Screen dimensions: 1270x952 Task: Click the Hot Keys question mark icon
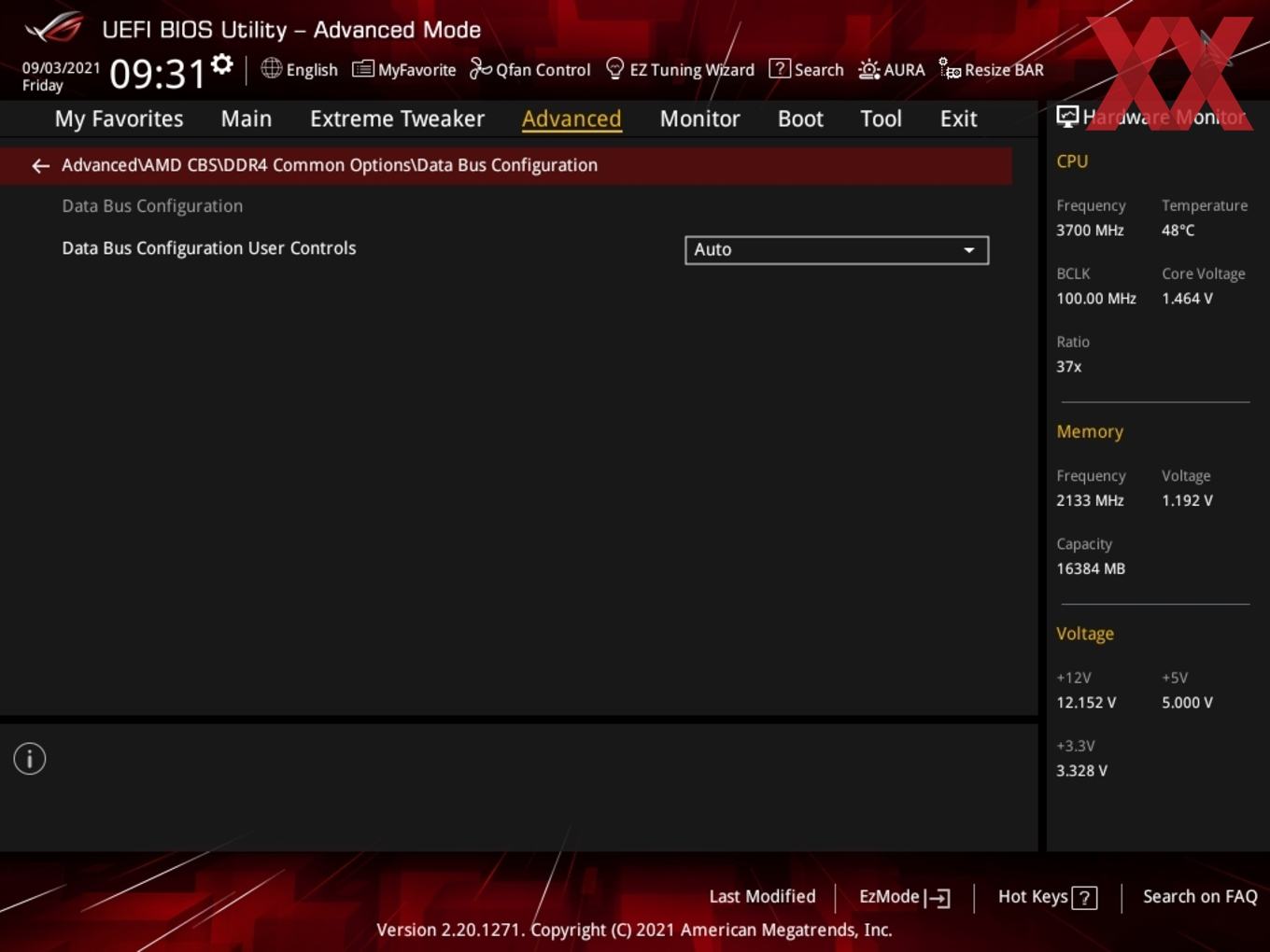point(1084,898)
